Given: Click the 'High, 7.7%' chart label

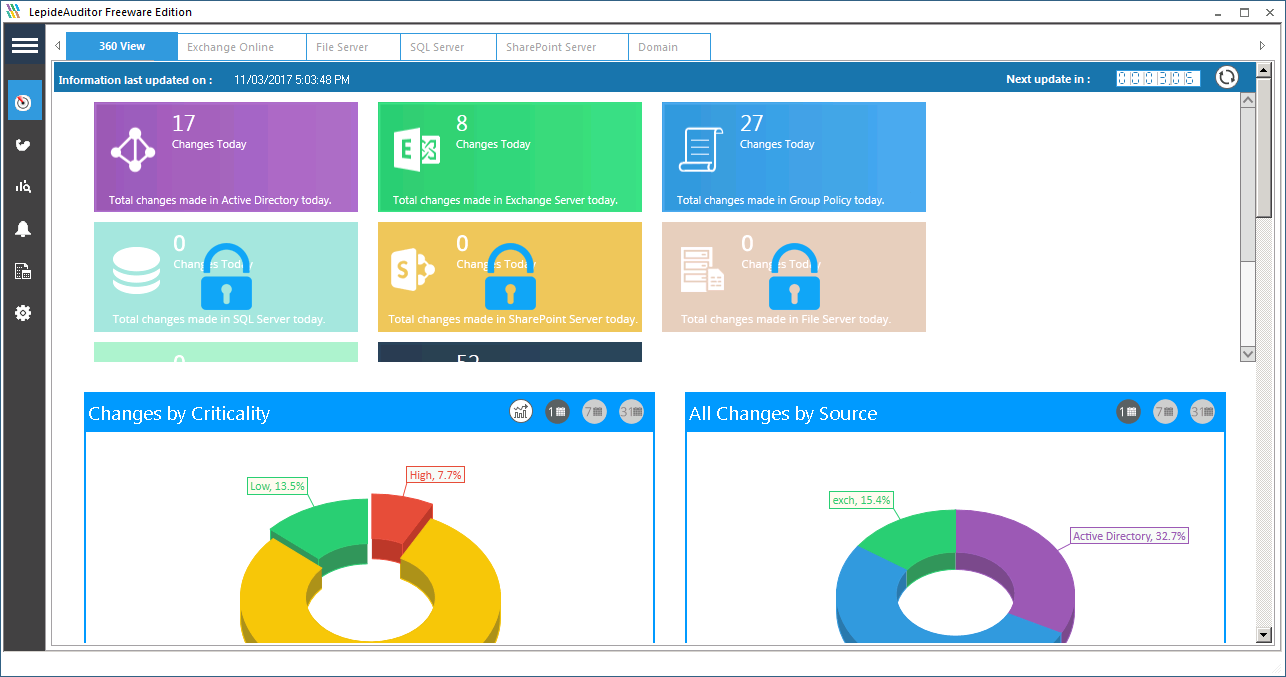Looking at the screenshot, I should [x=435, y=475].
